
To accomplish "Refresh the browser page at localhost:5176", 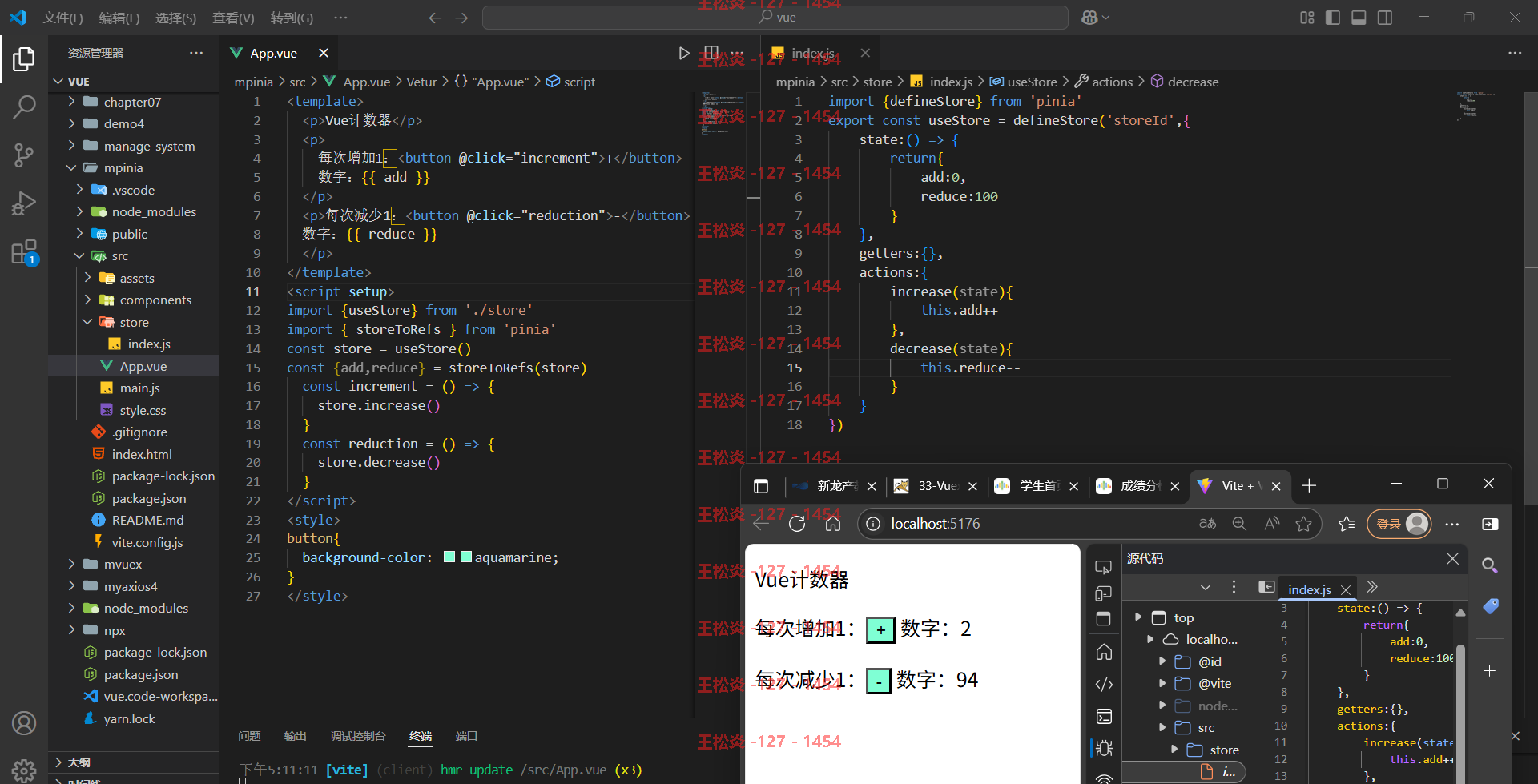I will pyautogui.click(x=797, y=524).
